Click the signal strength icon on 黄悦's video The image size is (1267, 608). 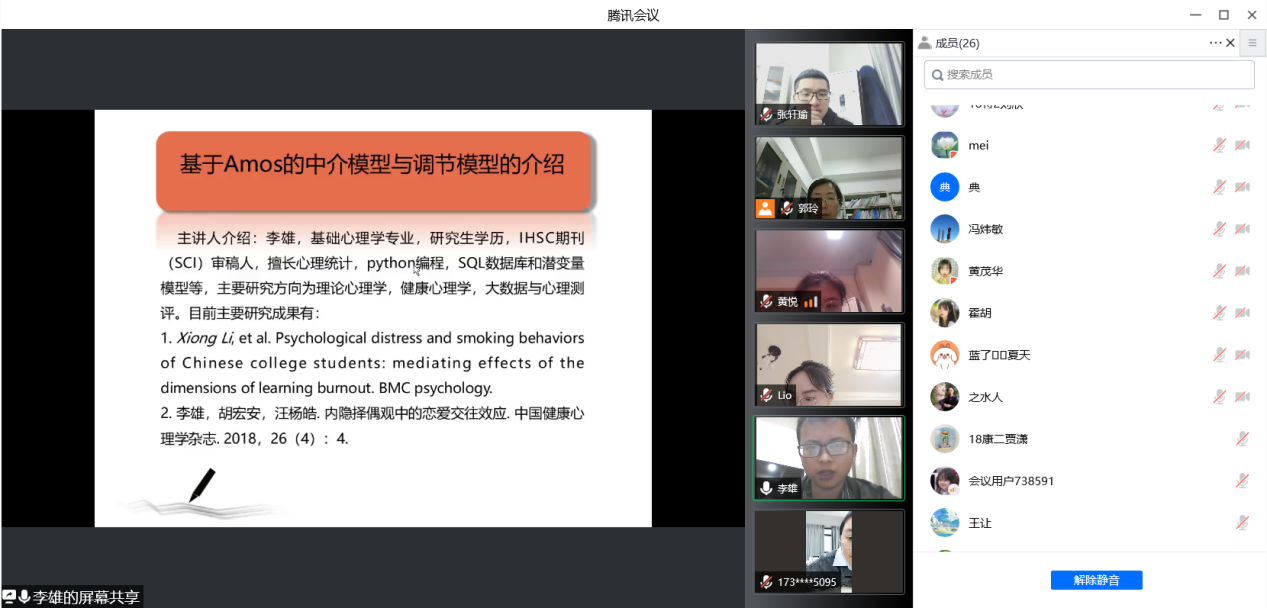(x=810, y=301)
